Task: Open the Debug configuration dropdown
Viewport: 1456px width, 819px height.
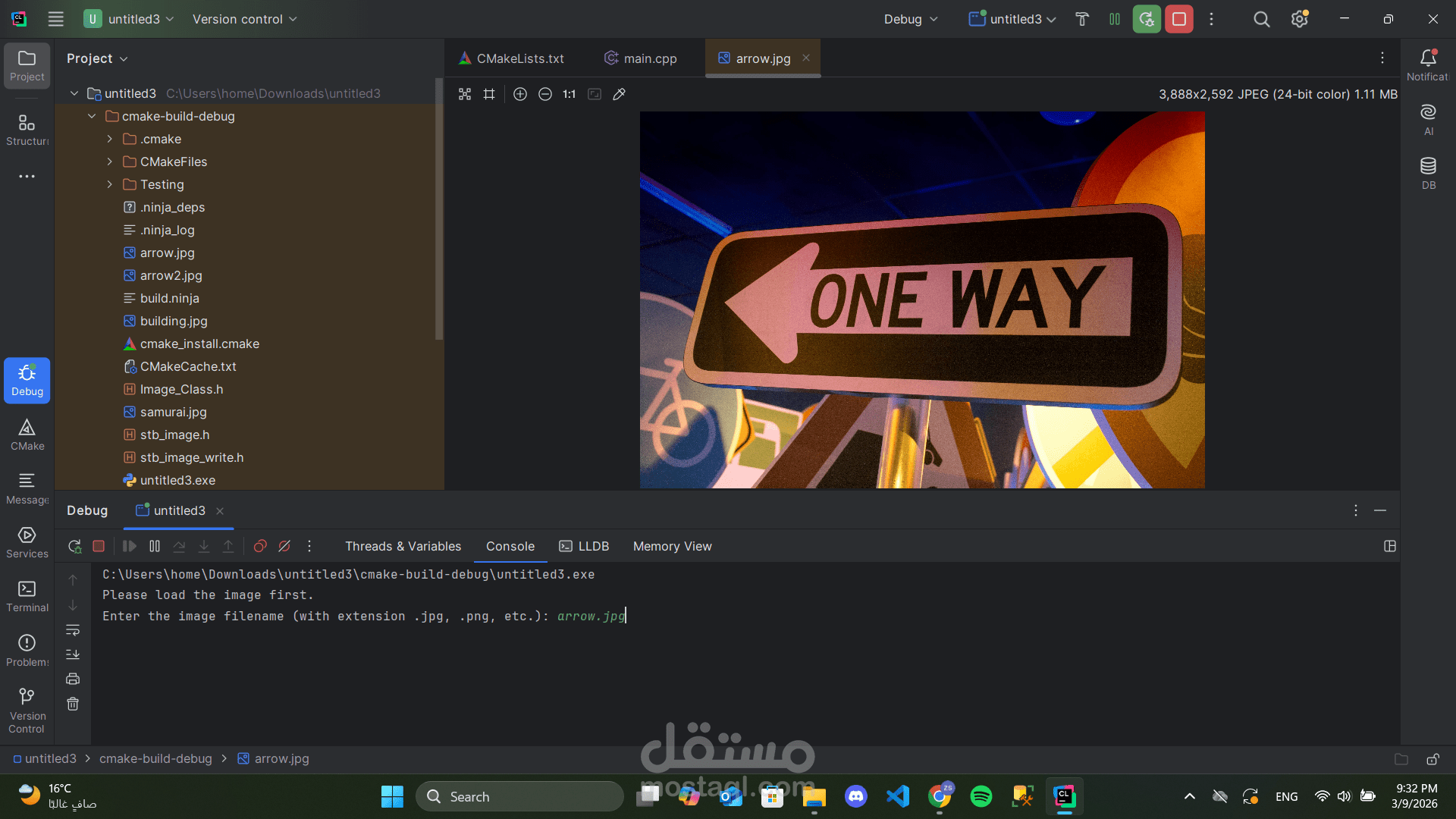Action: (x=911, y=19)
